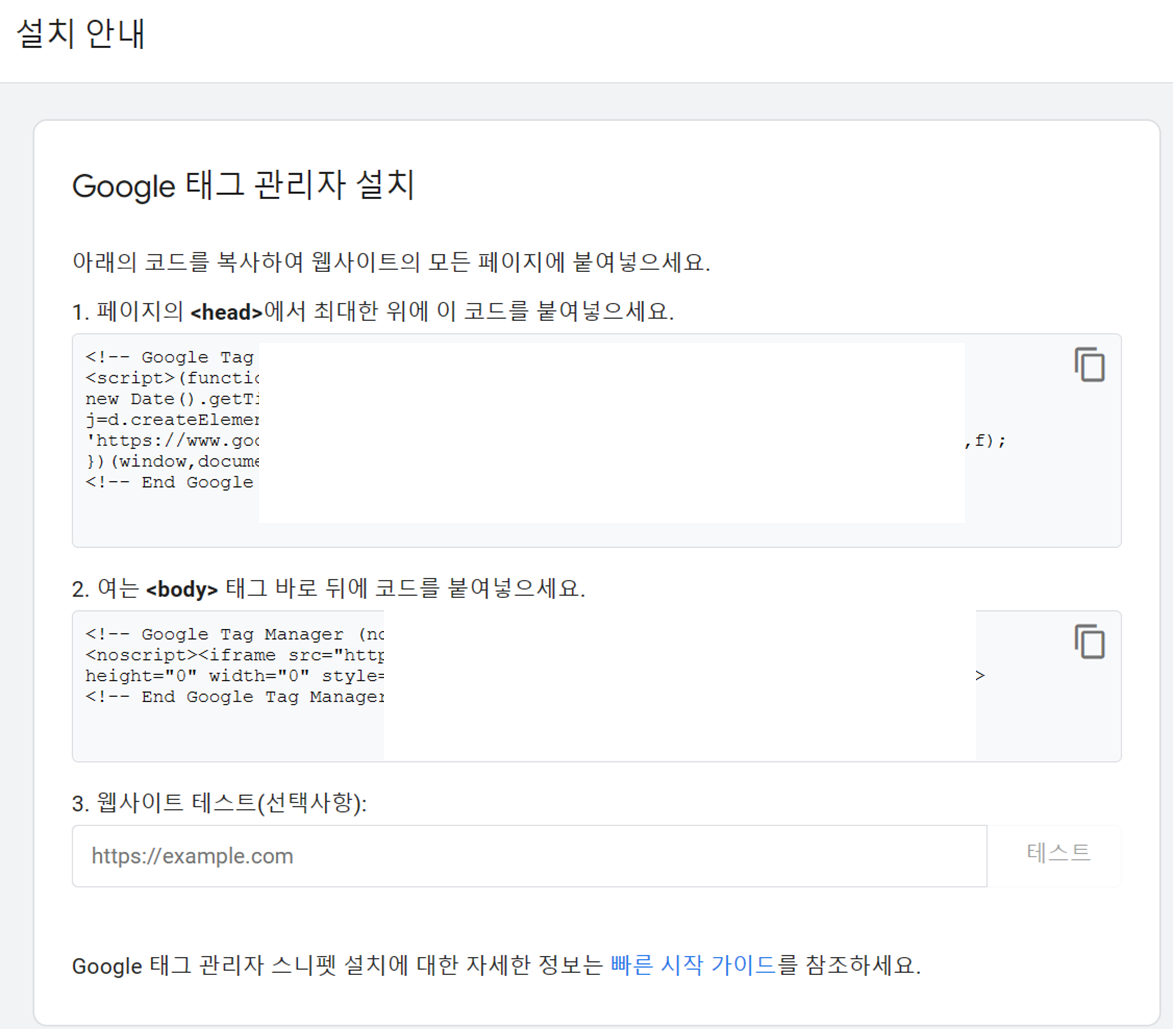Click the '})(window,docume' code line

[x=172, y=461]
